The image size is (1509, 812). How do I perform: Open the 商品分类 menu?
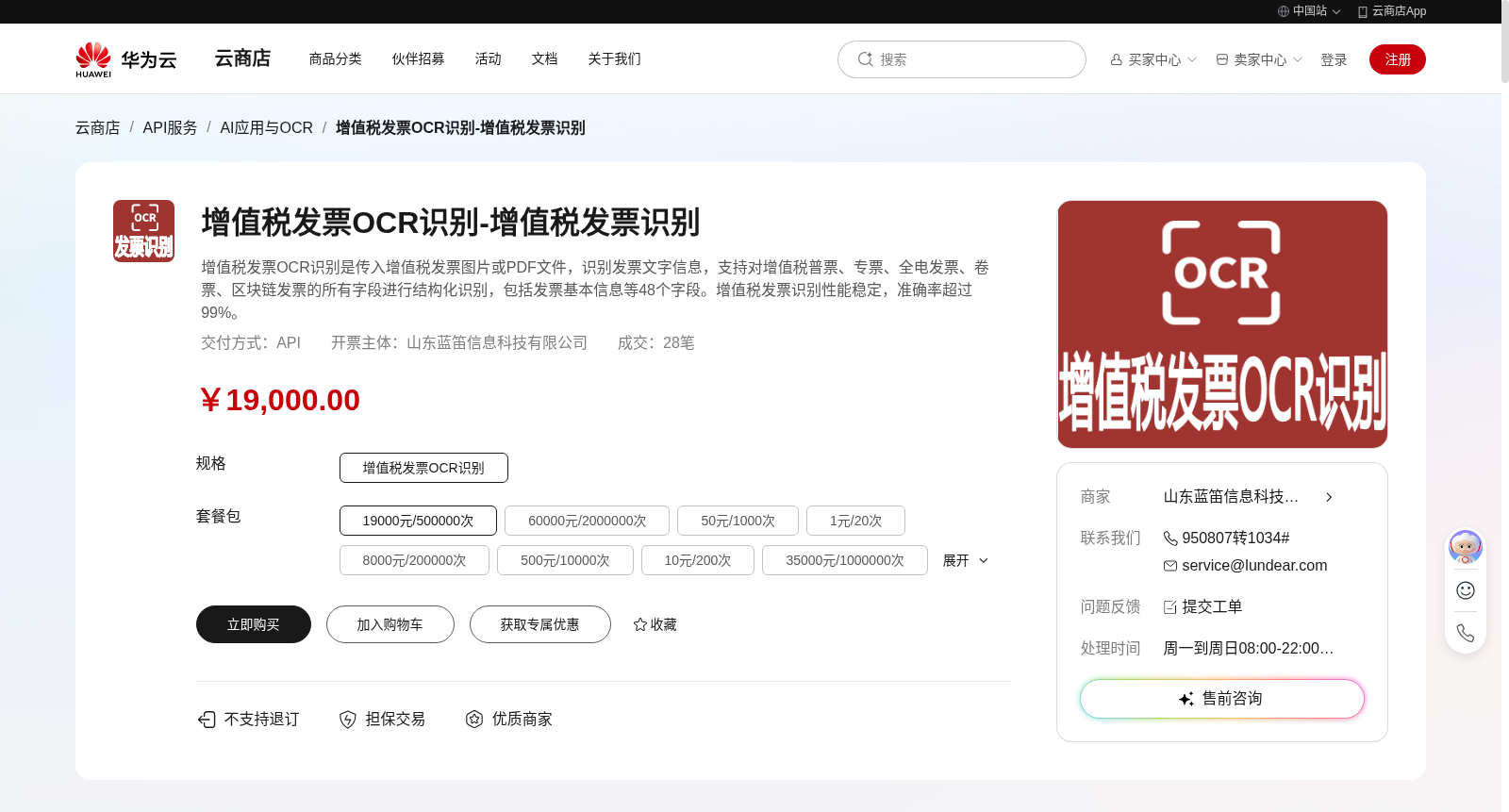coord(335,58)
